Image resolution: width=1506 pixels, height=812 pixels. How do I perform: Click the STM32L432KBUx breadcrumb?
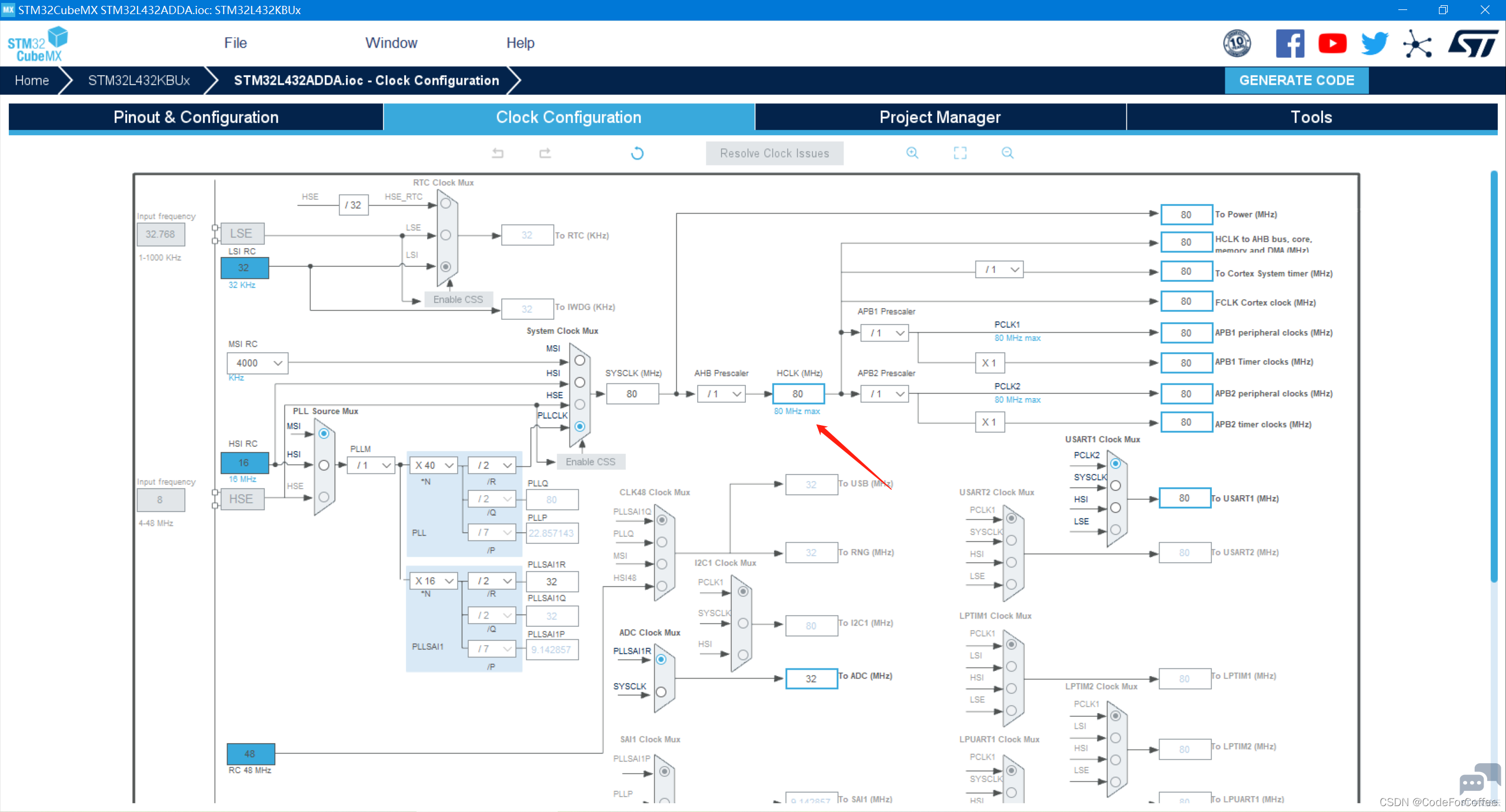tap(139, 81)
